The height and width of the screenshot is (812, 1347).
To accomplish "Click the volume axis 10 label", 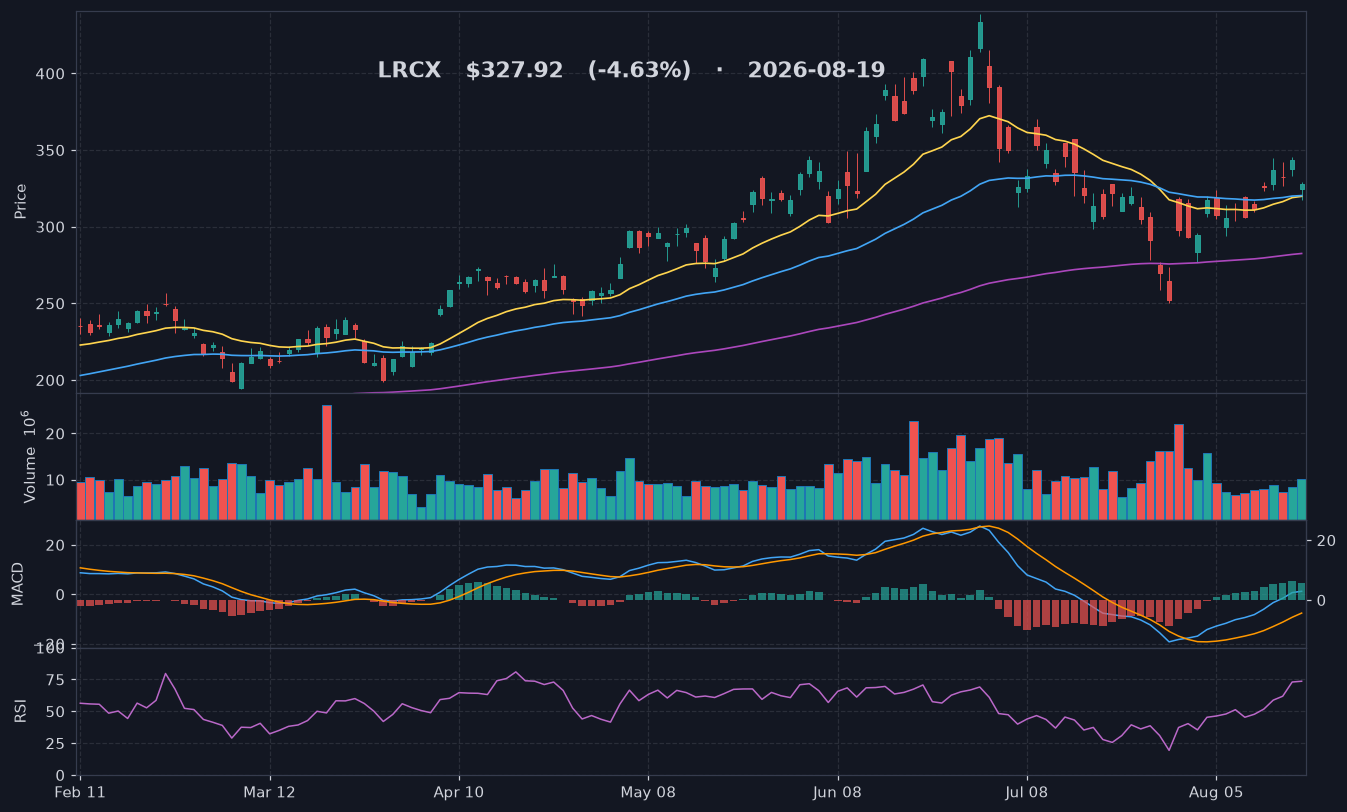I will click(57, 481).
